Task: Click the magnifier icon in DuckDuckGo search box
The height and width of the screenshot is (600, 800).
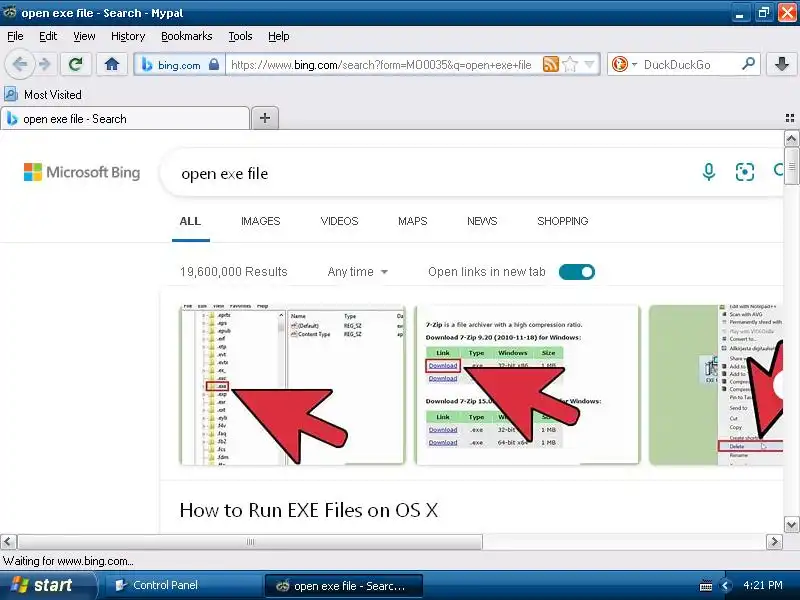Action: click(748, 64)
